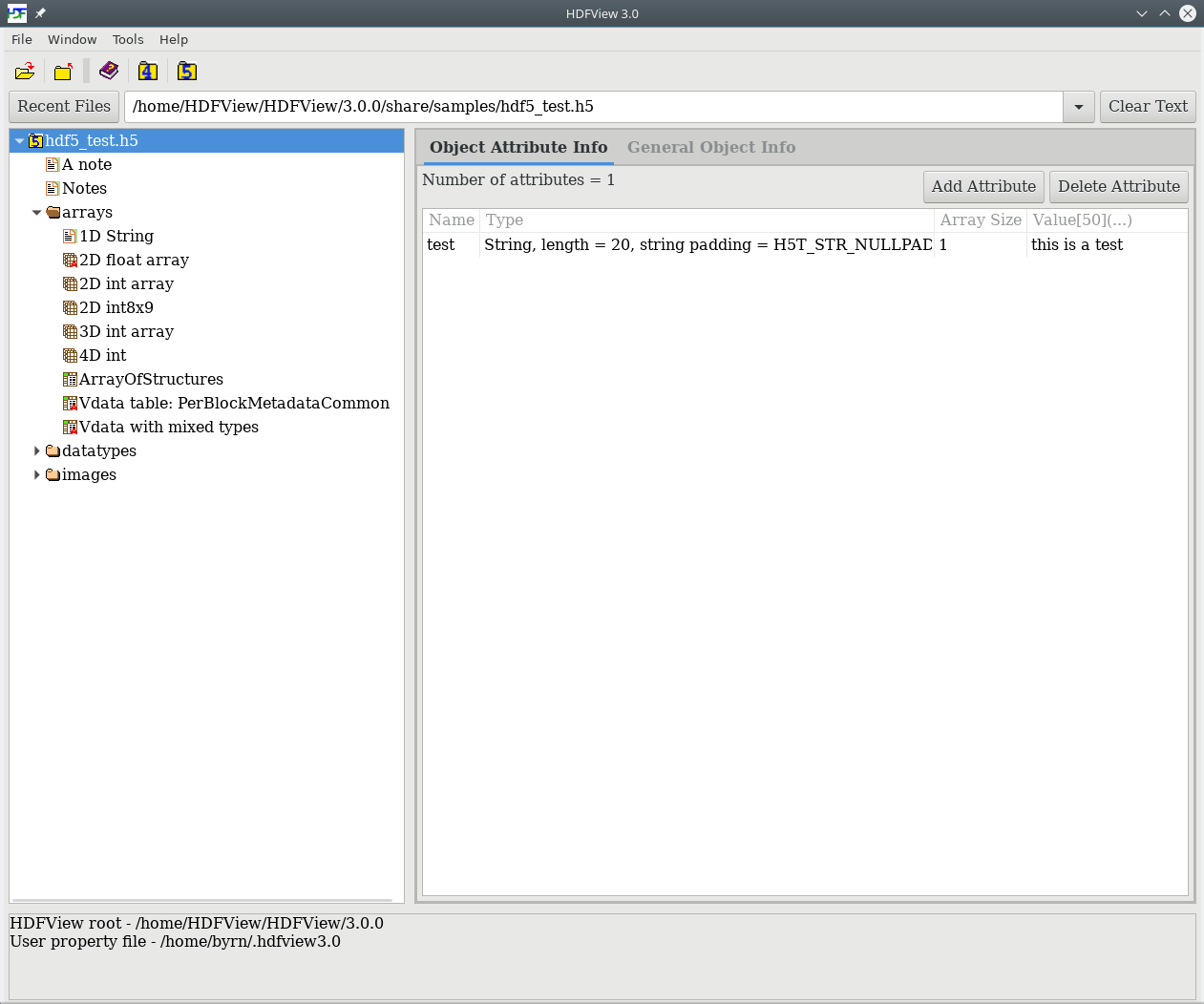Expand the images group
The width and height of the screenshot is (1204, 1004).
click(37, 474)
